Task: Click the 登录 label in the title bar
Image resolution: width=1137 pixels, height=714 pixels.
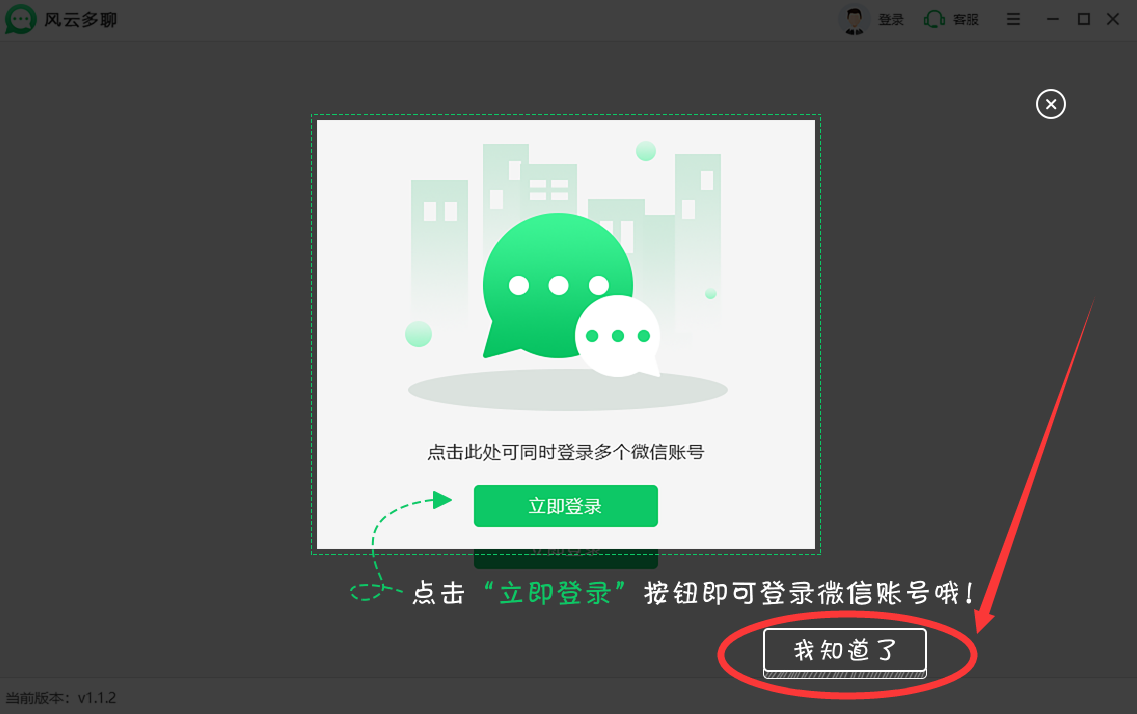Action: [889, 19]
